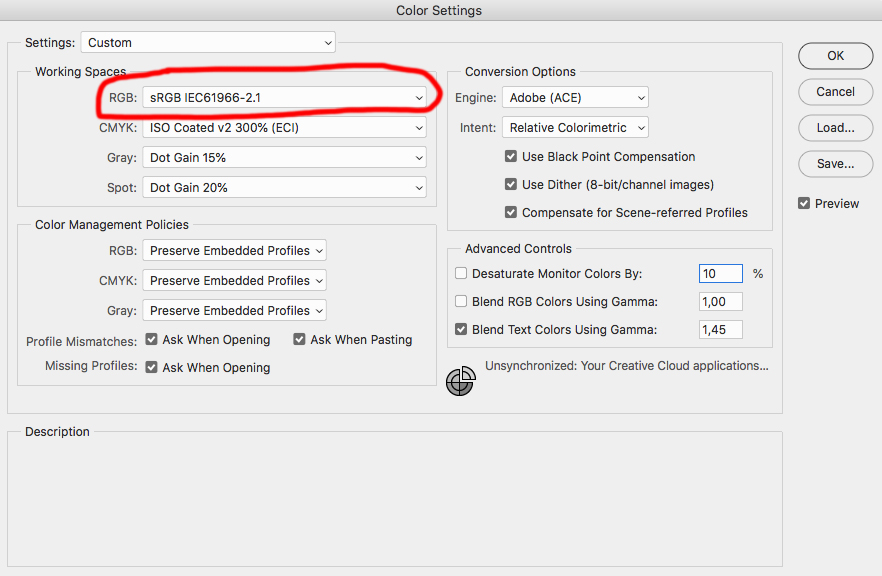Disable Compensate for Scene-referred Profiles
882x576 pixels.
(x=511, y=213)
